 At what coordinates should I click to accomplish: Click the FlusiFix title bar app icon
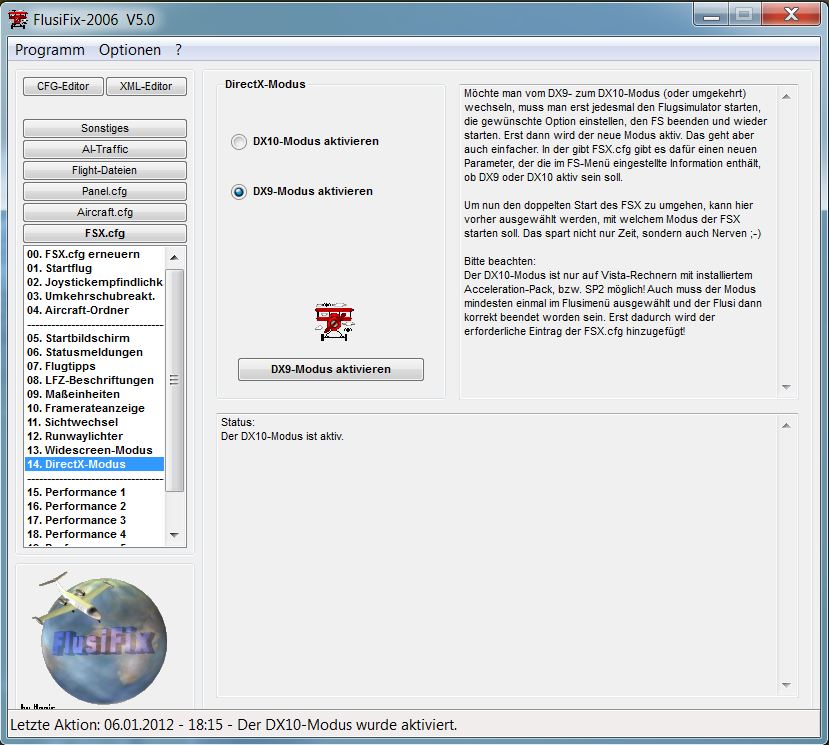pos(17,20)
